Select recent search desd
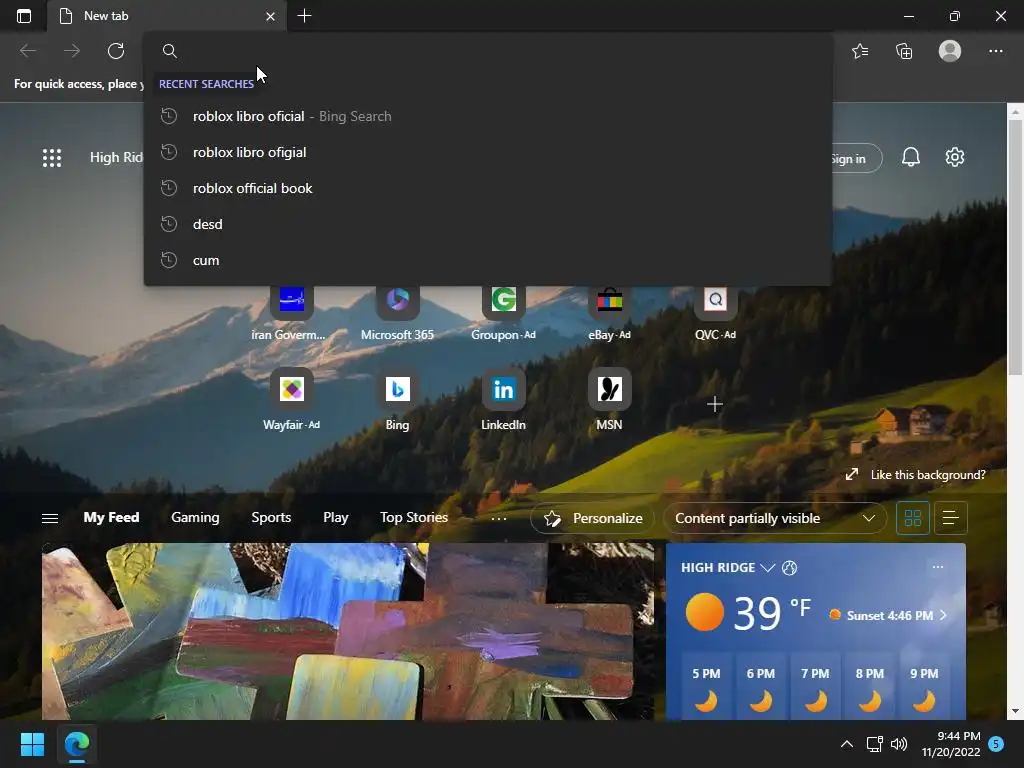1024x768 pixels. (x=487, y=224)
